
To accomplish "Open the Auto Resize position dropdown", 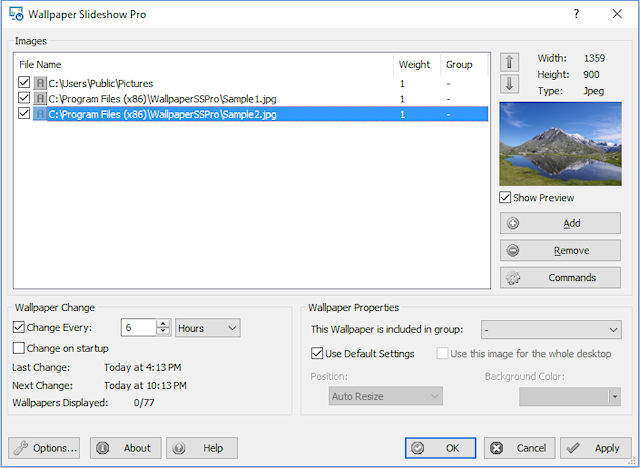I will tap(386, 396).
